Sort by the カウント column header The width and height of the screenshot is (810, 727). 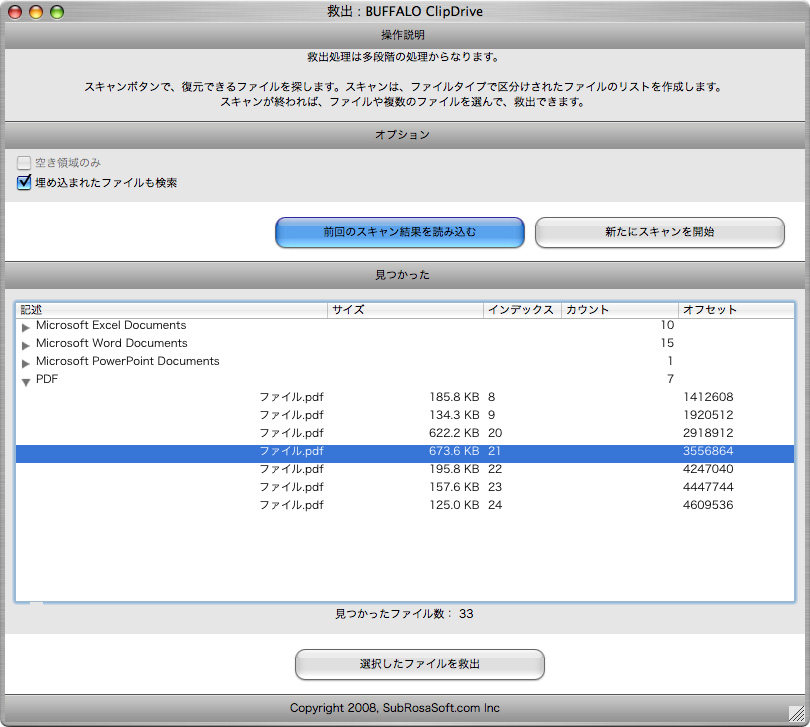[620, 310]
